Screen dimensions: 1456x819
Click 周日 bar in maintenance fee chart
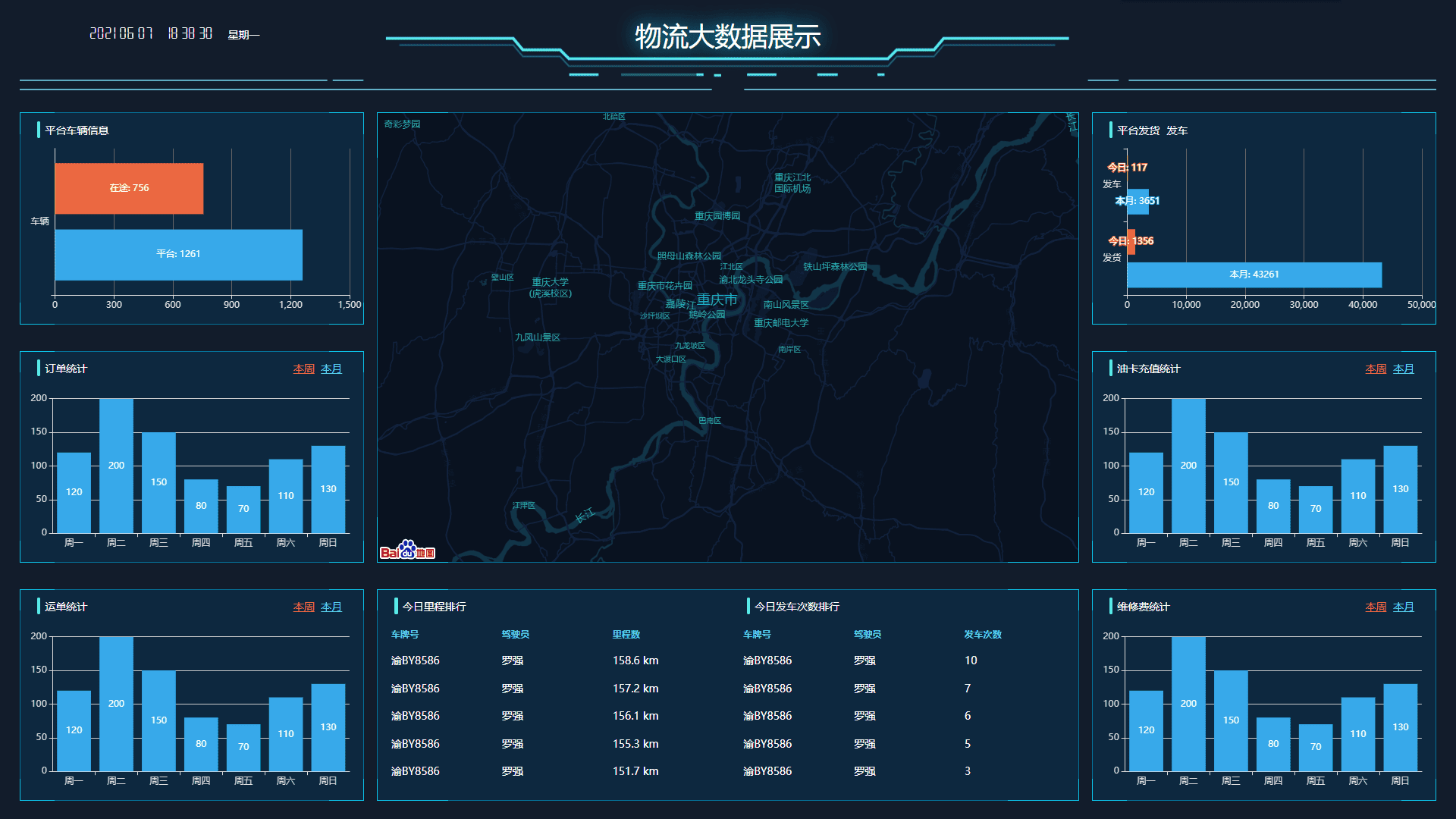pyautogui.click(x=1400, y=726)
